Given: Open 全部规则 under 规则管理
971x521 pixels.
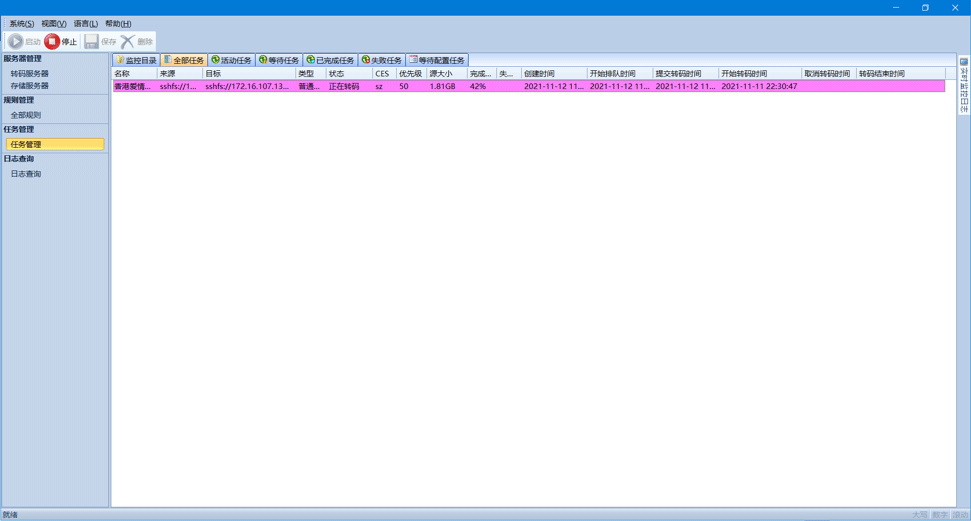Looking at the screenshot, I should [26, 115].
